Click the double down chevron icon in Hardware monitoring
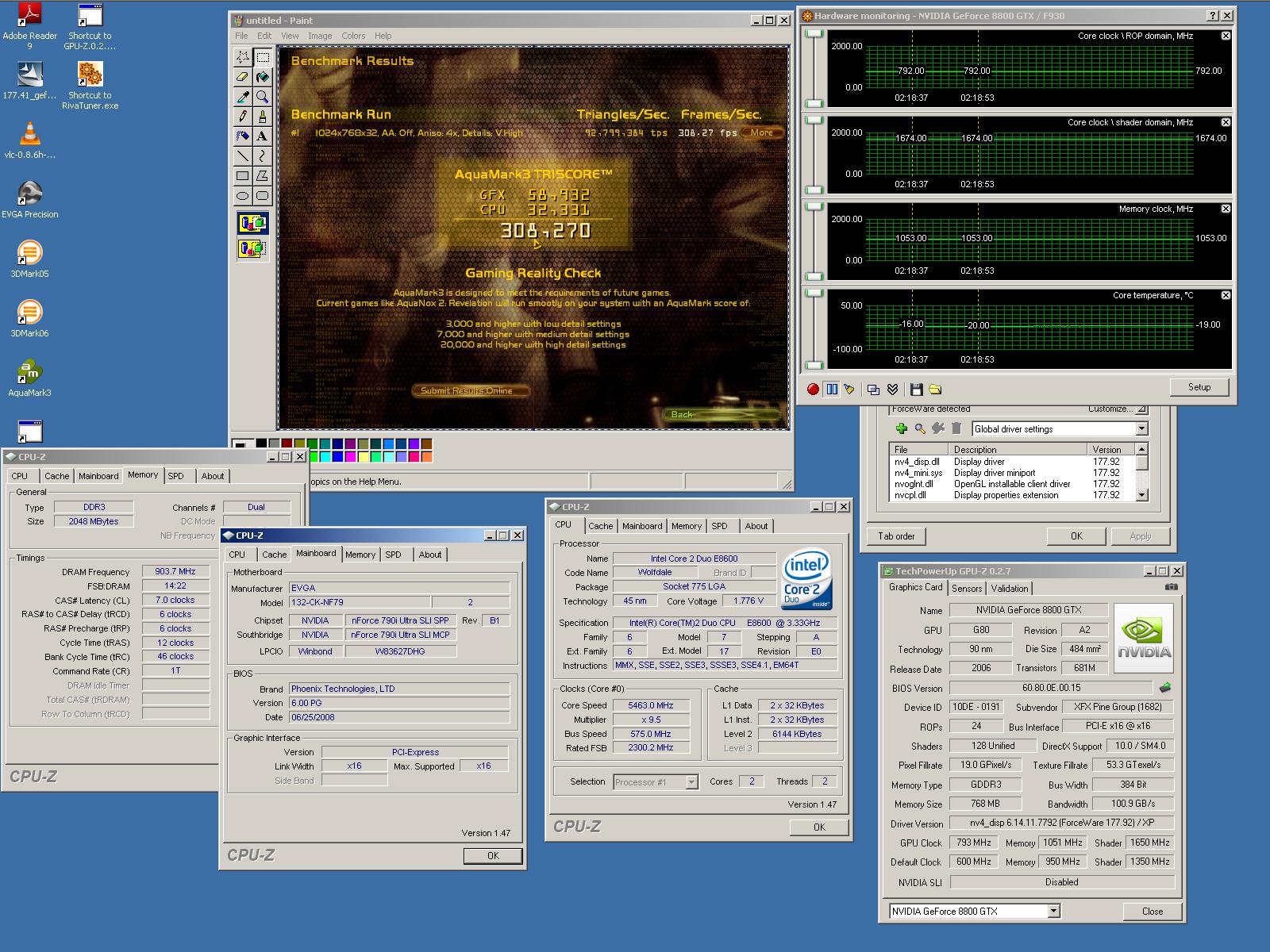1270x952 pixels. (892, 389)
